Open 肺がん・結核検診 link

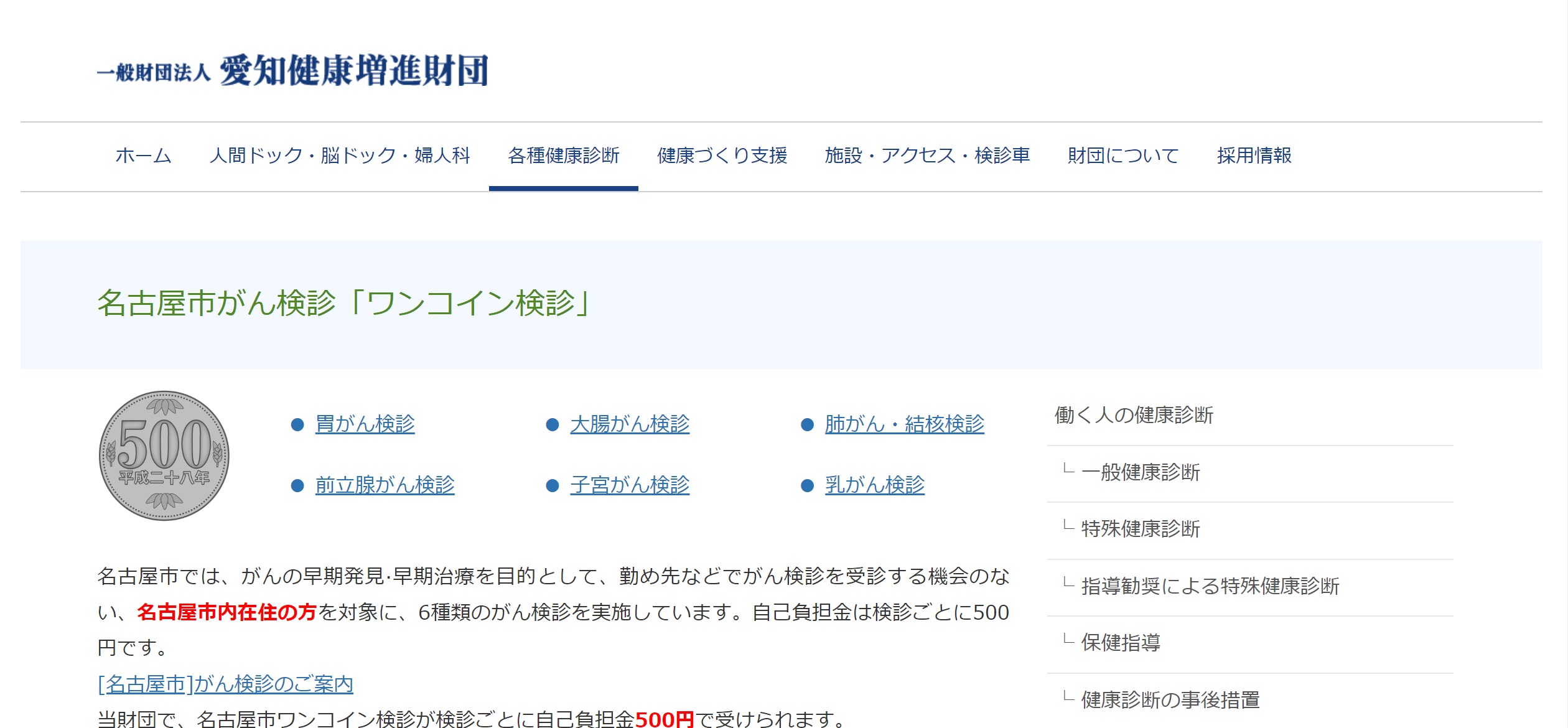[904, 424]
